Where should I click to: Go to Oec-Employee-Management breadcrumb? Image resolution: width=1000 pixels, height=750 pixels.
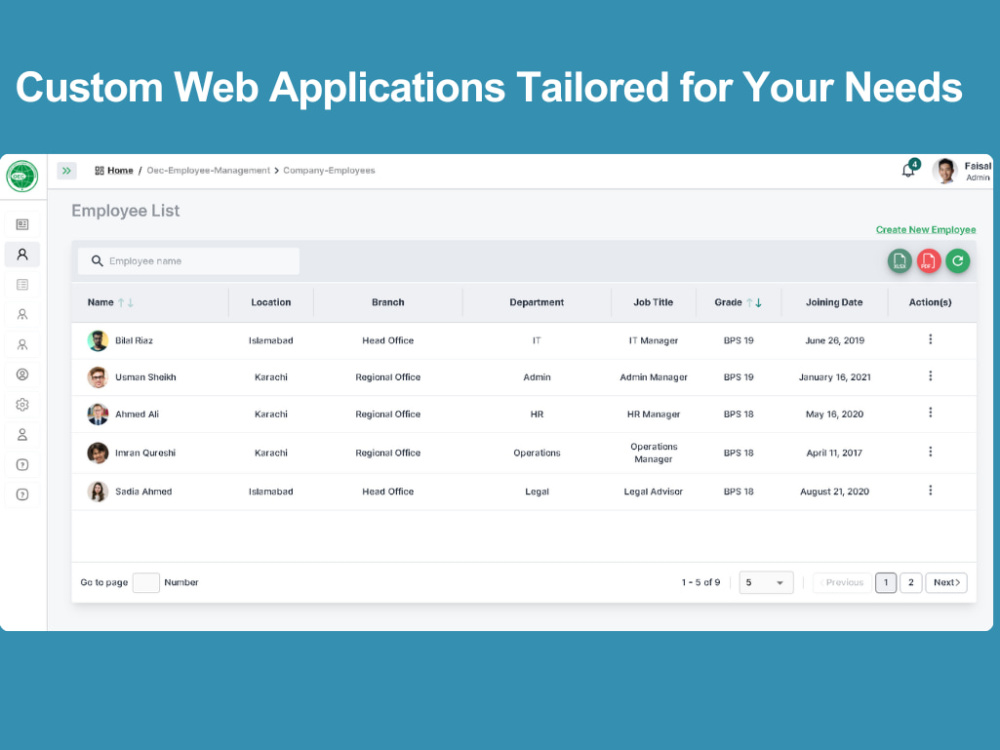pyautogui.click(x=209, y=170)
